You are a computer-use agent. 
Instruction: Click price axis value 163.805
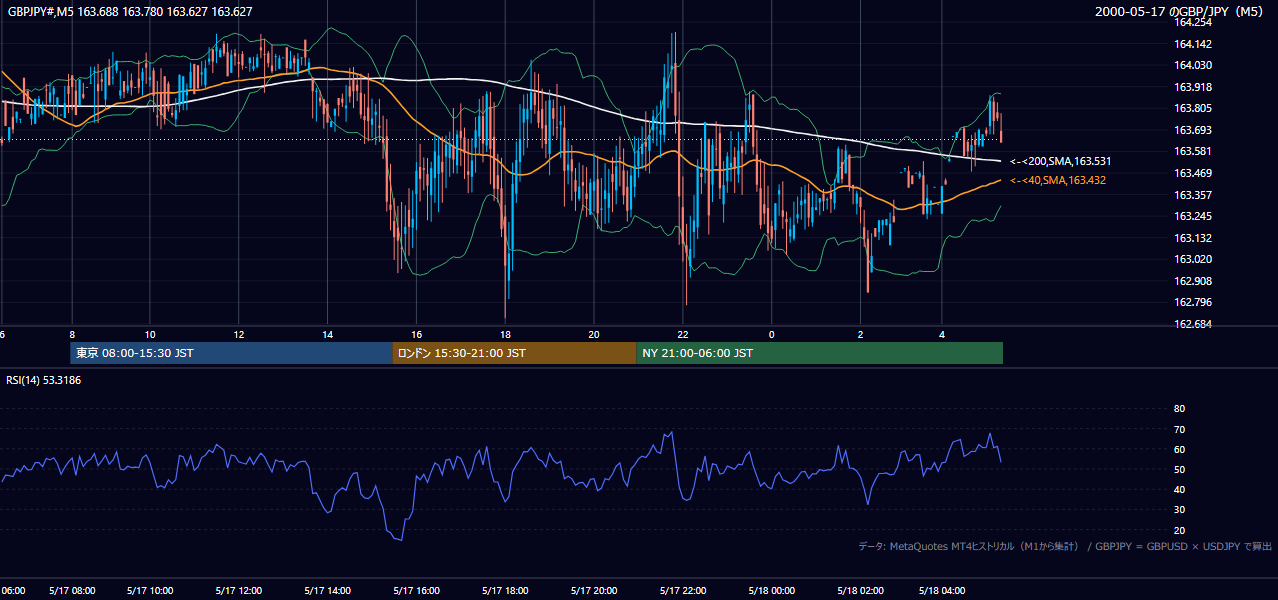tap(1193, 108)
